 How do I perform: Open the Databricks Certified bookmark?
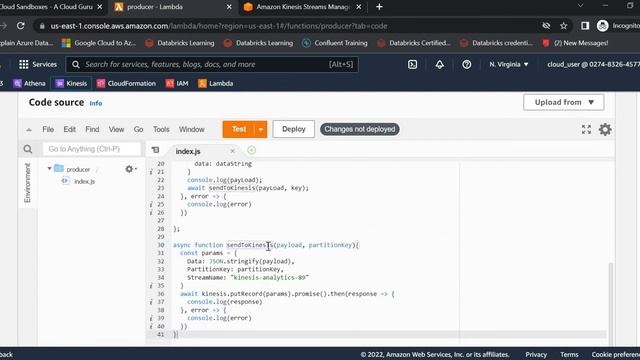414,43
